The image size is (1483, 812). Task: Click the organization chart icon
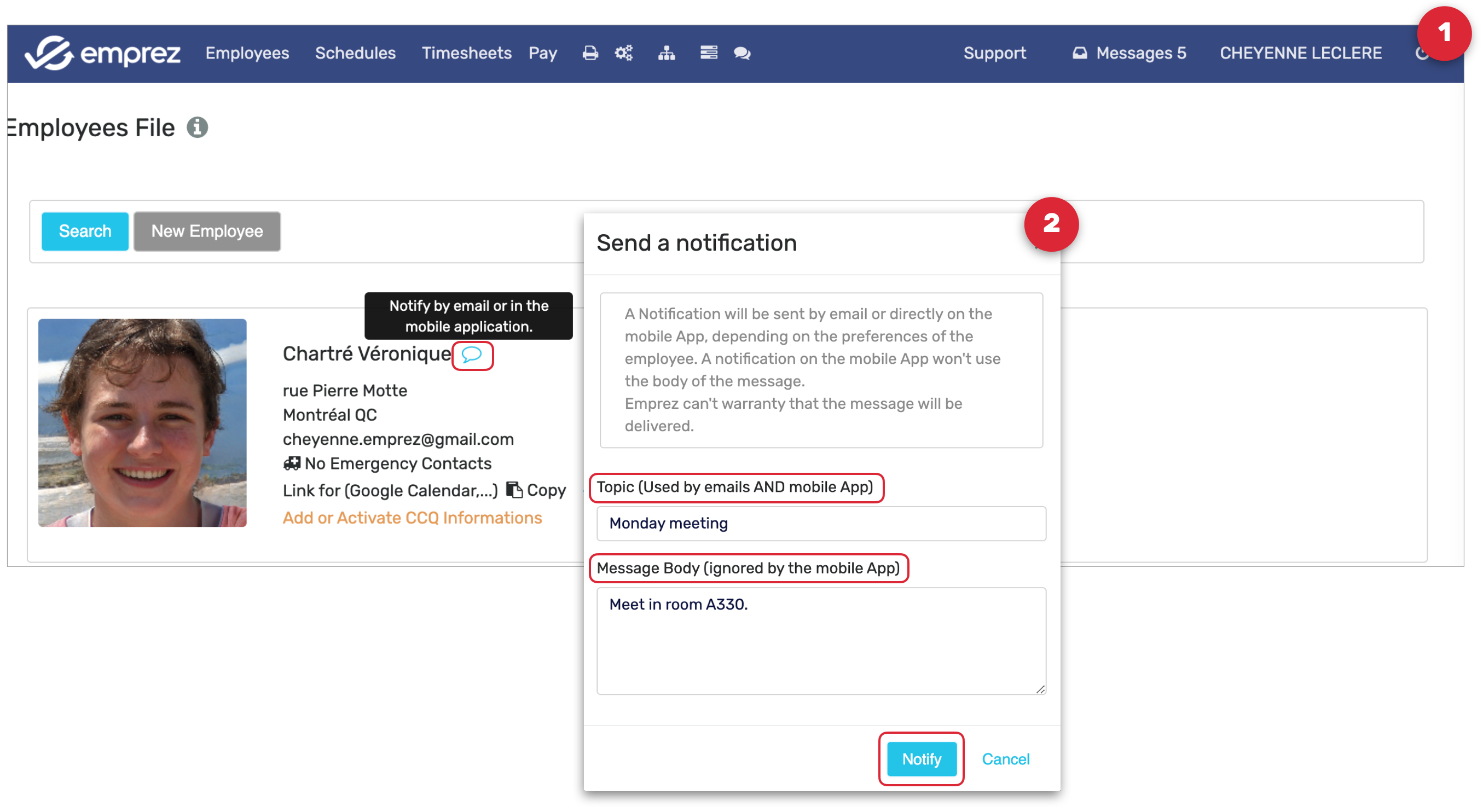[x=666, y=53]
